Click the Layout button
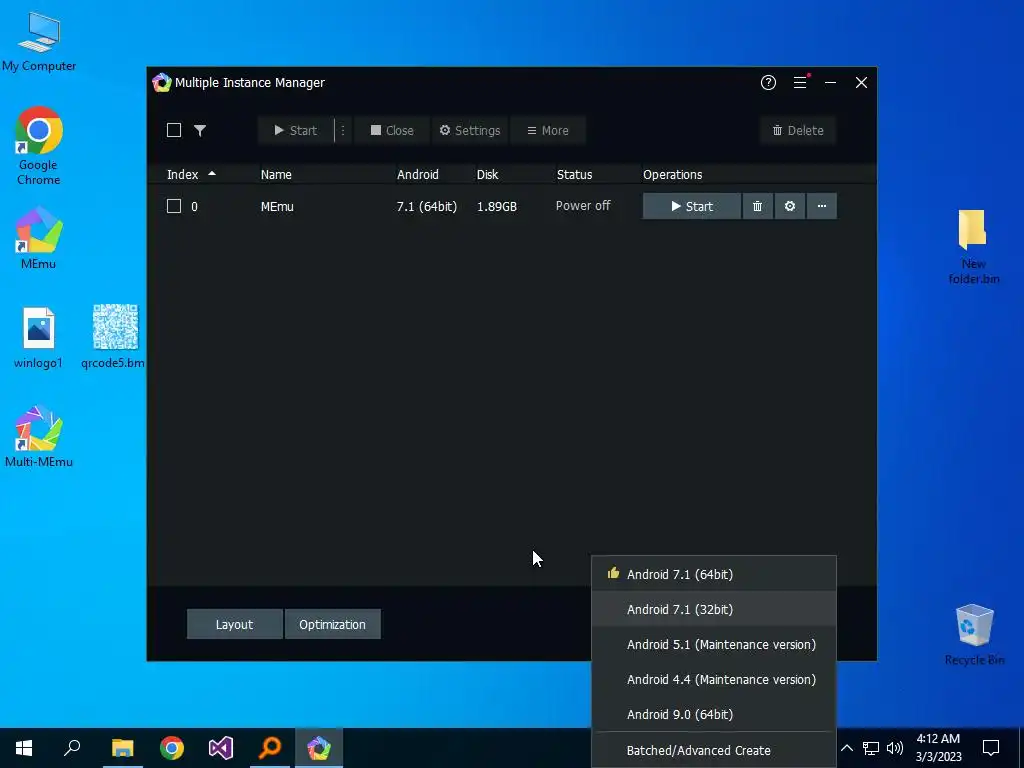 (234, 624)
